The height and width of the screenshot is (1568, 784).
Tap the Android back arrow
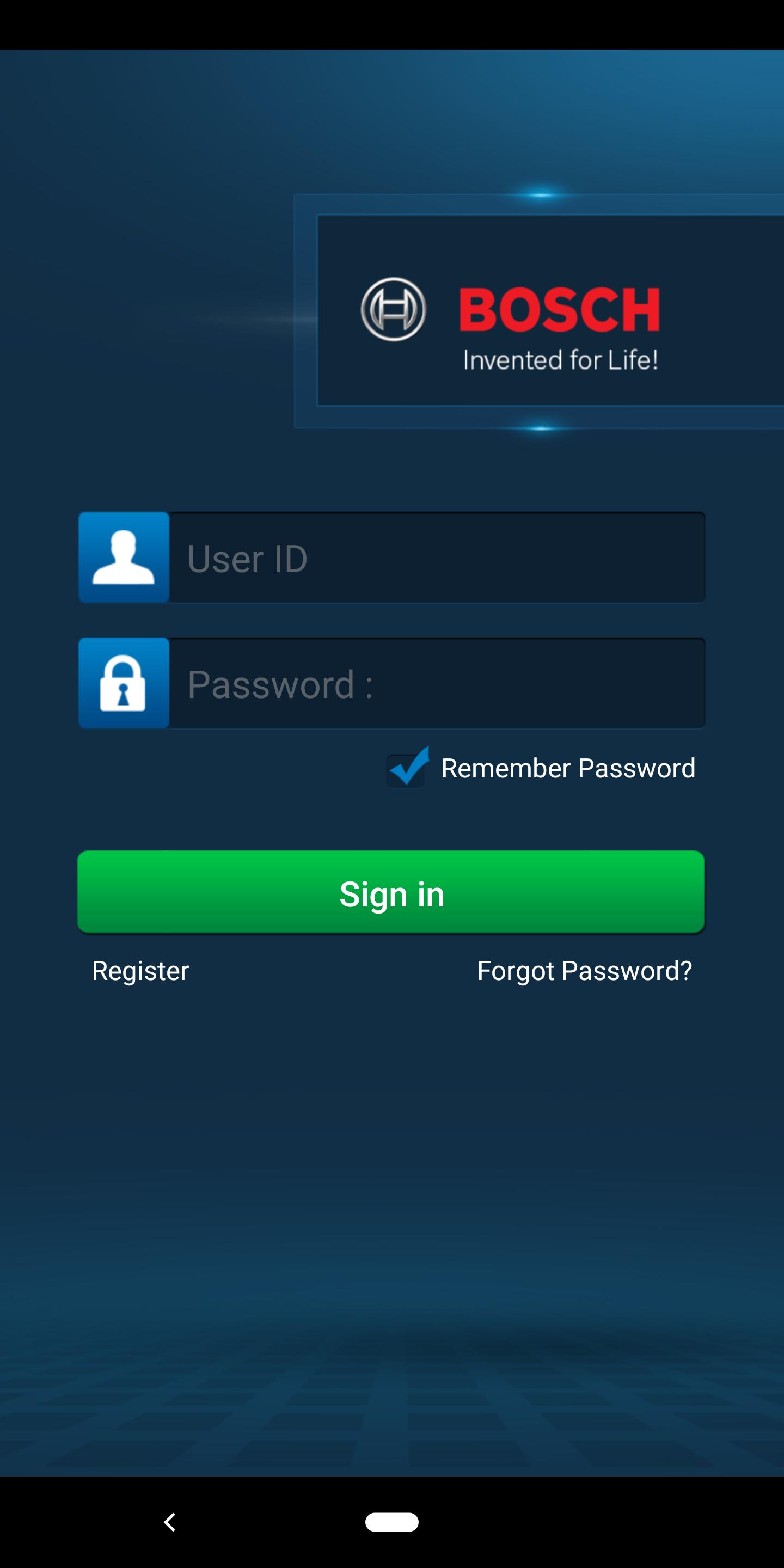pos(170,1522)
